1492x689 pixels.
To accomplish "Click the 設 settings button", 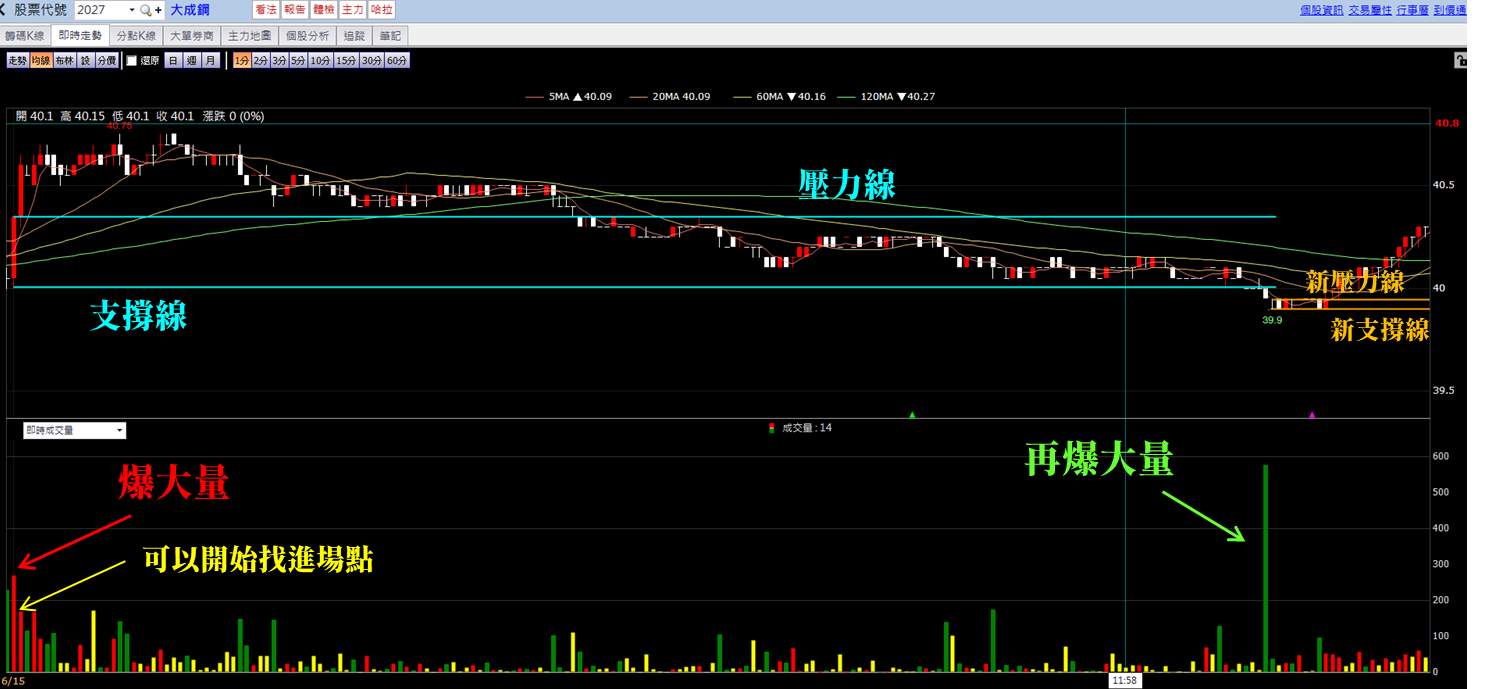I will (x=85, y=61).
